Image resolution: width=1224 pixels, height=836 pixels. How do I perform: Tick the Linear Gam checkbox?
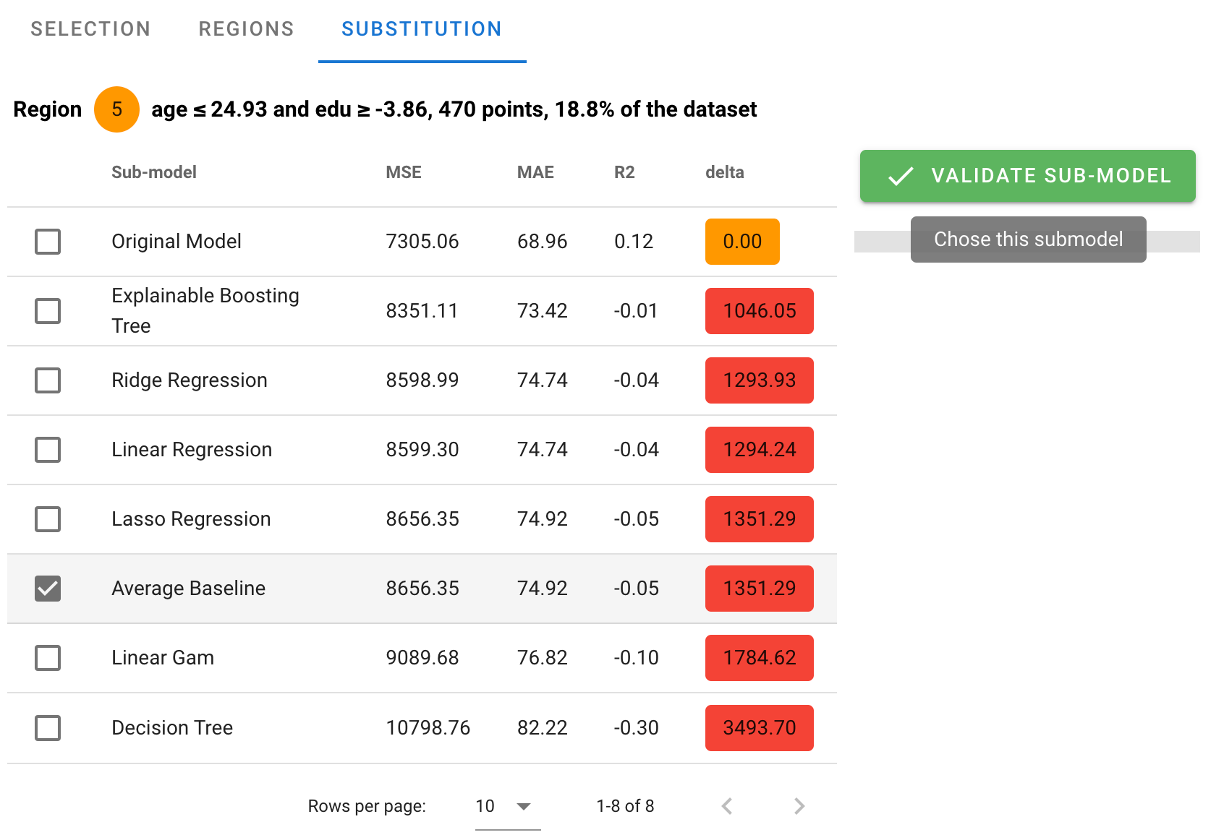[48, 658]
